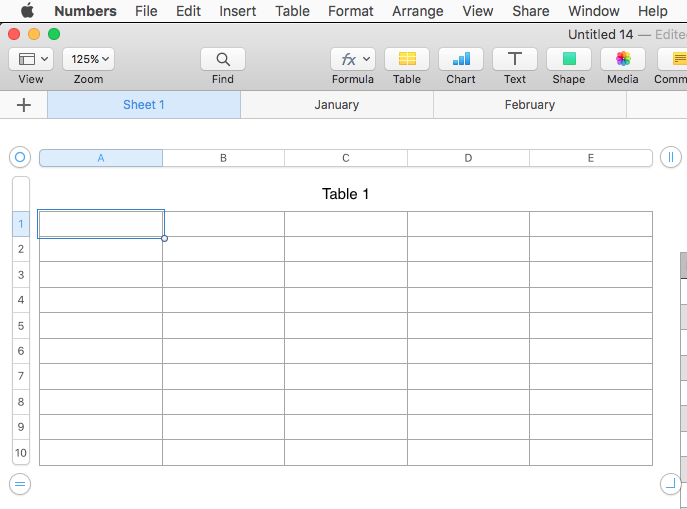Open the Formula fx dropdown

pyautogui.click(x=353, y=59)
